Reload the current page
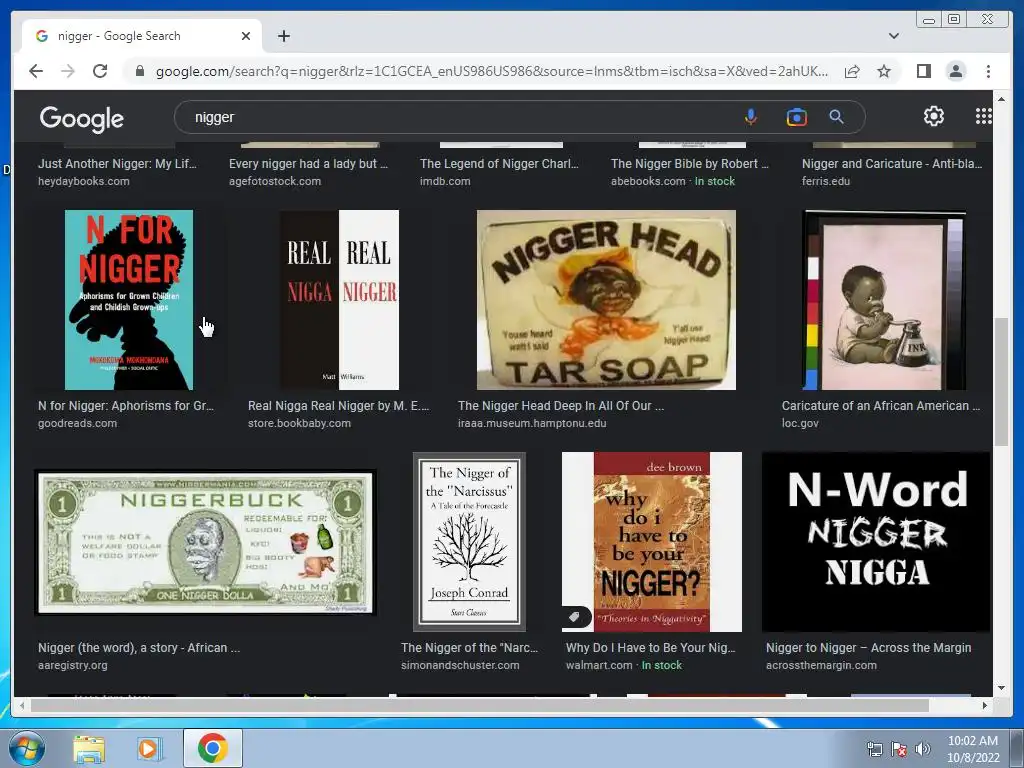 [100, 71]
